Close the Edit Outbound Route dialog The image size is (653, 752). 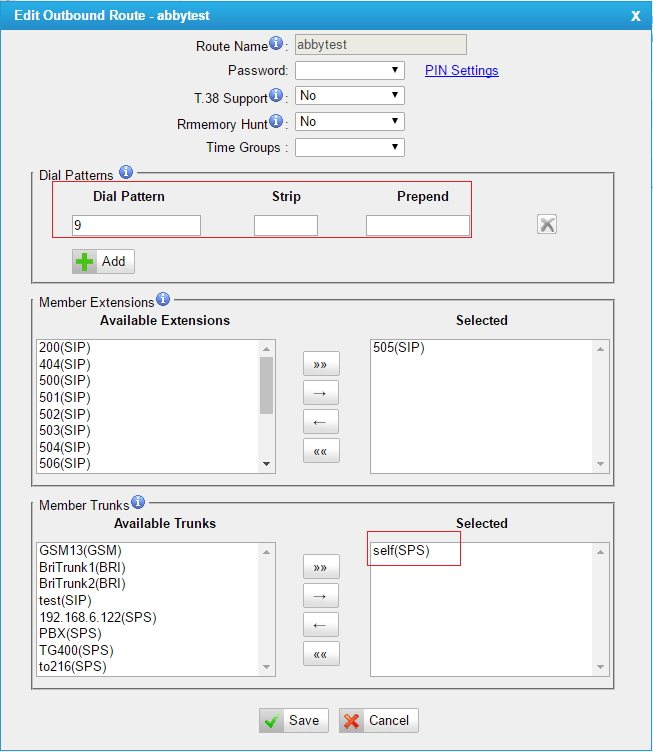click(x=636, y=16)
